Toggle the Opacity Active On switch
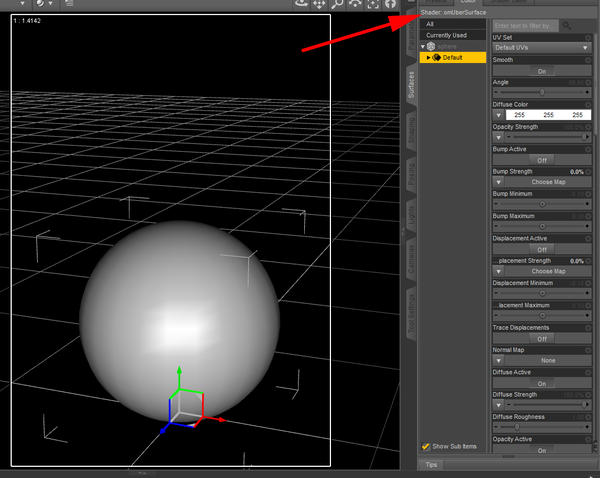The width and height of the screenshot is (600, 478). [542, 450]
